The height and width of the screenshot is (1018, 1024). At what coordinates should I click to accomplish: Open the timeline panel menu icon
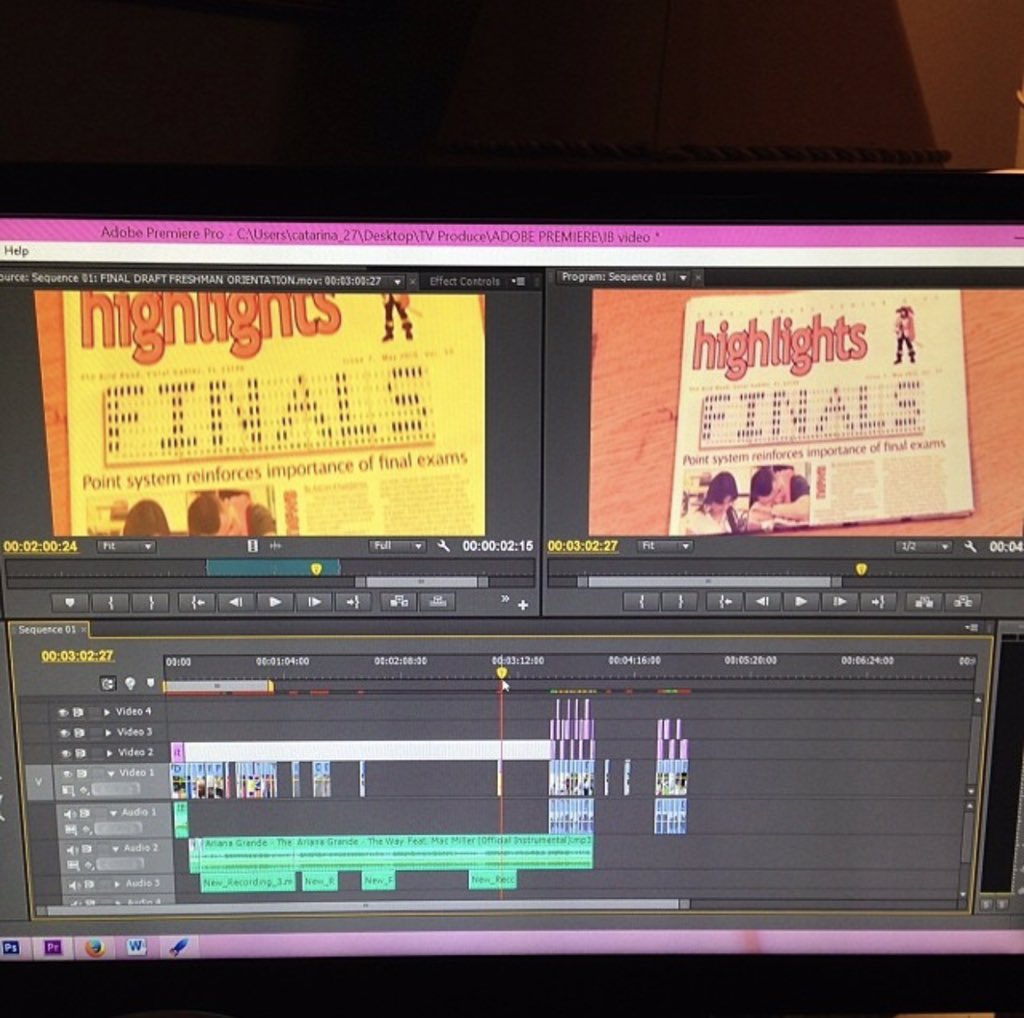(972, 628)
